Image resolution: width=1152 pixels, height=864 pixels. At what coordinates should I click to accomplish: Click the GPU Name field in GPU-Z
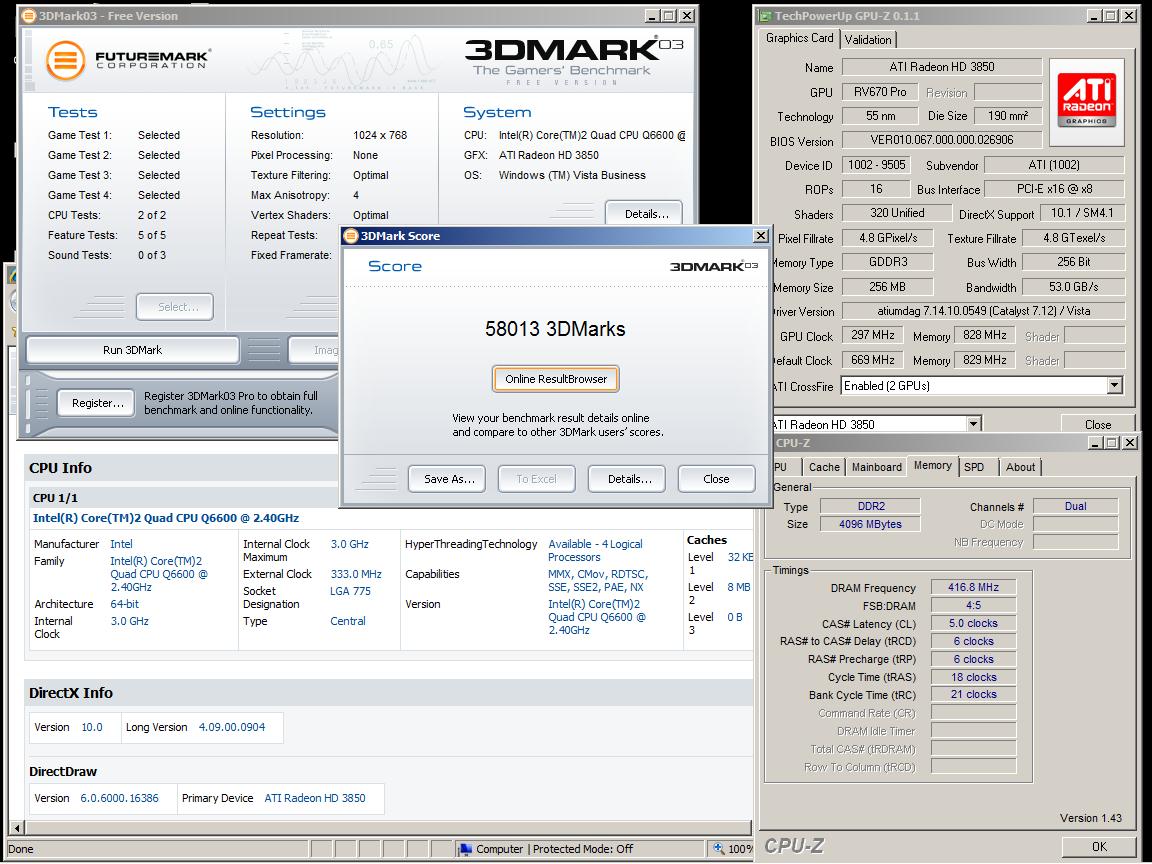942,67
